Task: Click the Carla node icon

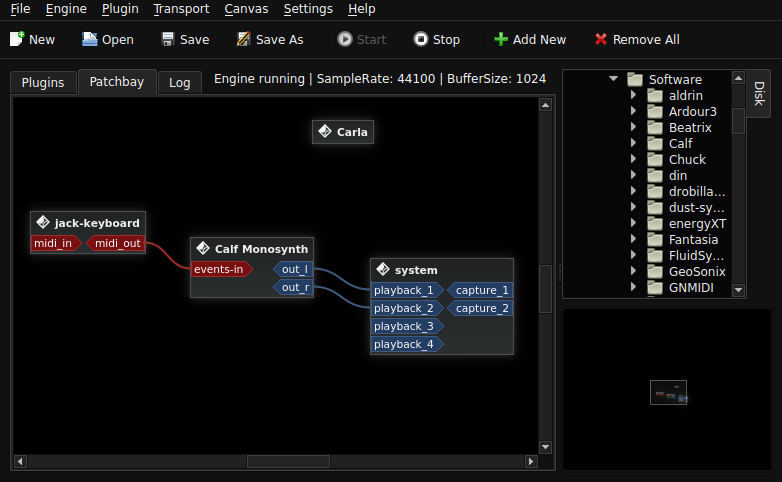Action: 325,131
